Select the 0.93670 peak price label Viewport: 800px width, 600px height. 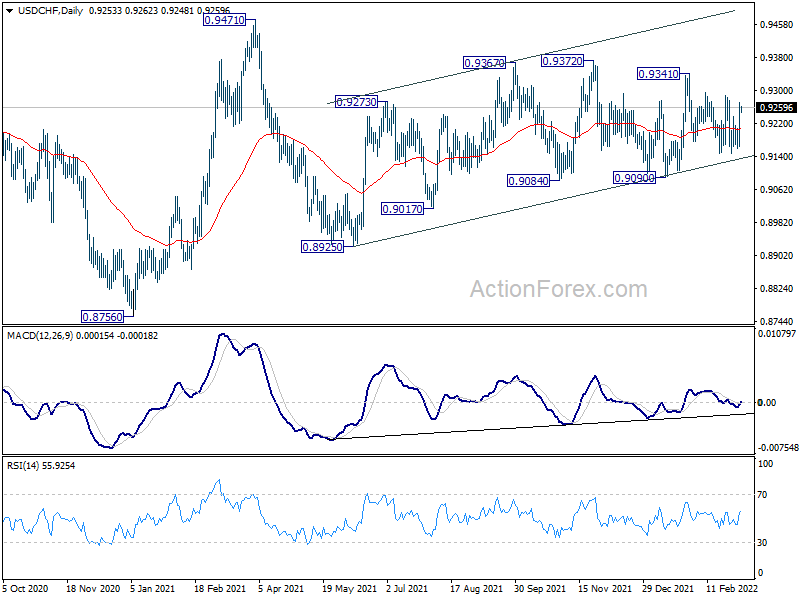pos(484,63)
